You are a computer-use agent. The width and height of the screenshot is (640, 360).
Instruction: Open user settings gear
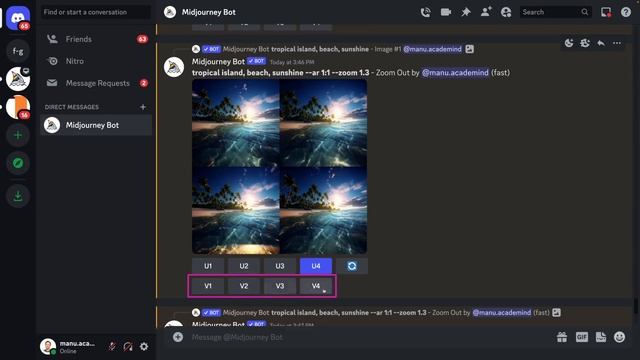(144, 347)
